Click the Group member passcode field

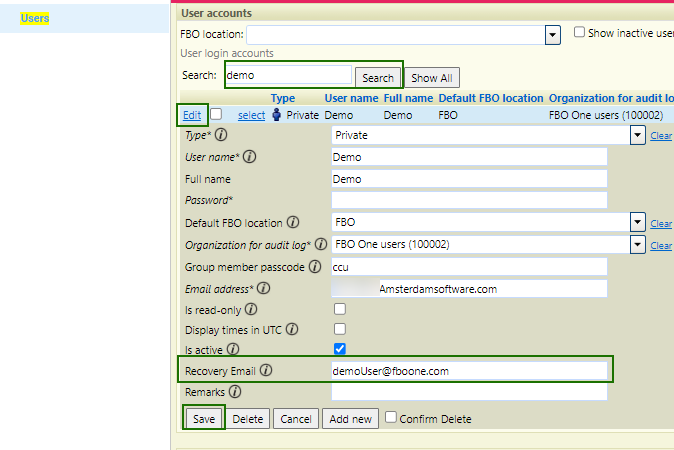[469, 267]
